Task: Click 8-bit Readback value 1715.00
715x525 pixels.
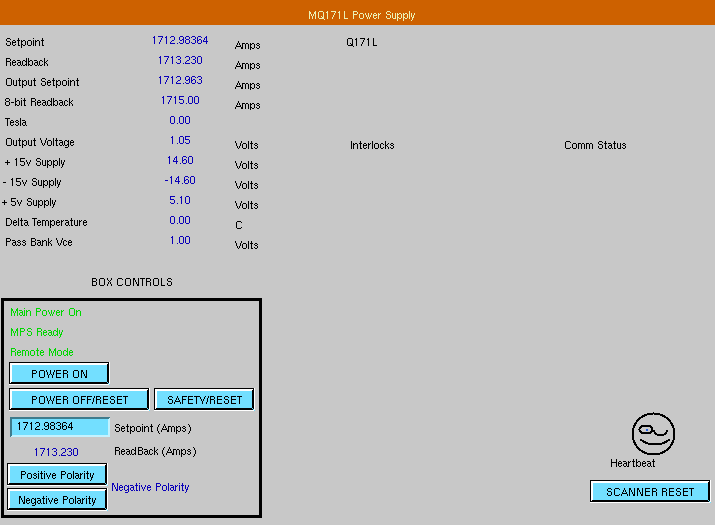Action: [180, 100]
